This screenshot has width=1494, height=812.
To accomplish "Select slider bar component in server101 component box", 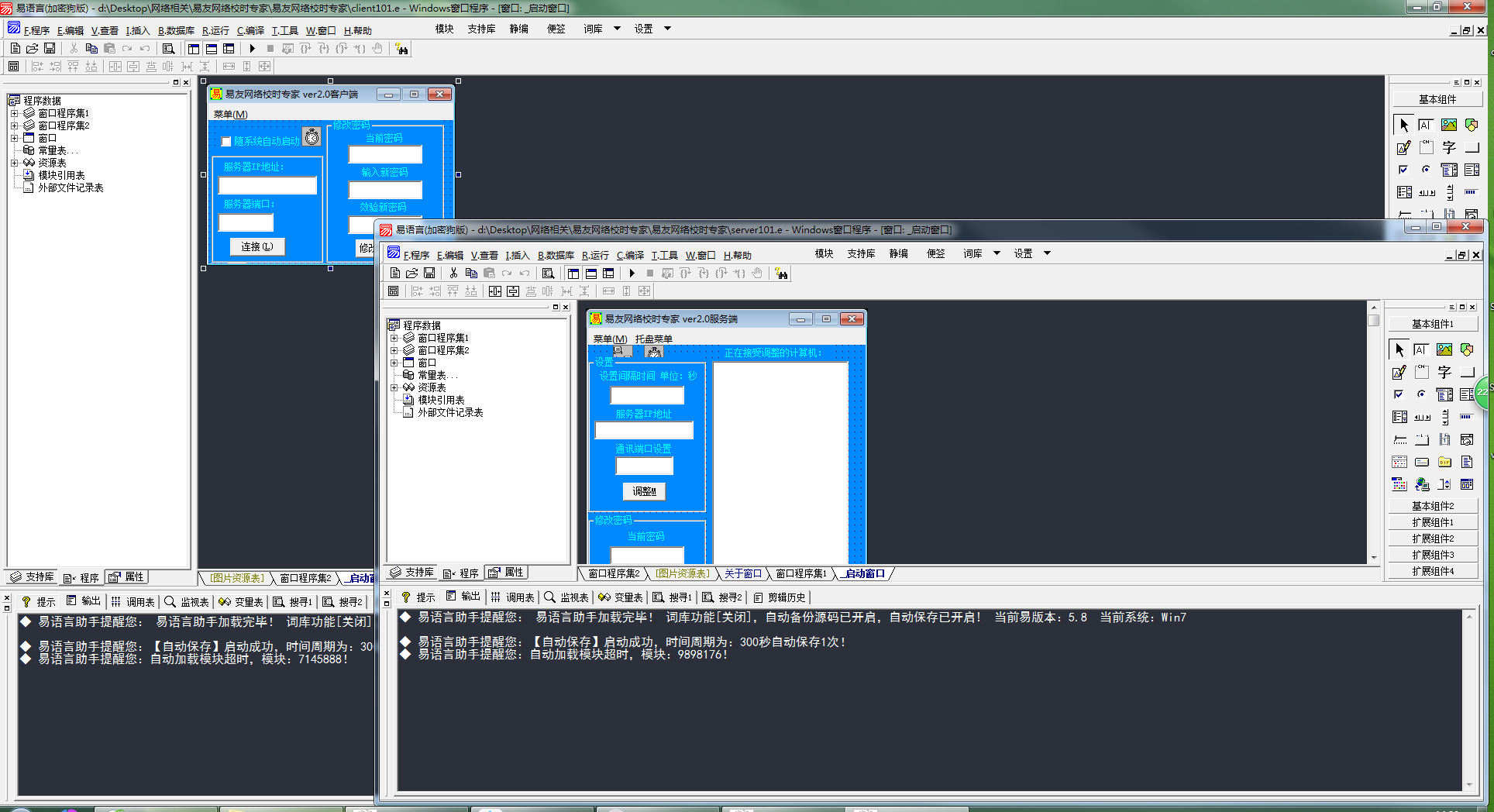I will coord(1399,439).
